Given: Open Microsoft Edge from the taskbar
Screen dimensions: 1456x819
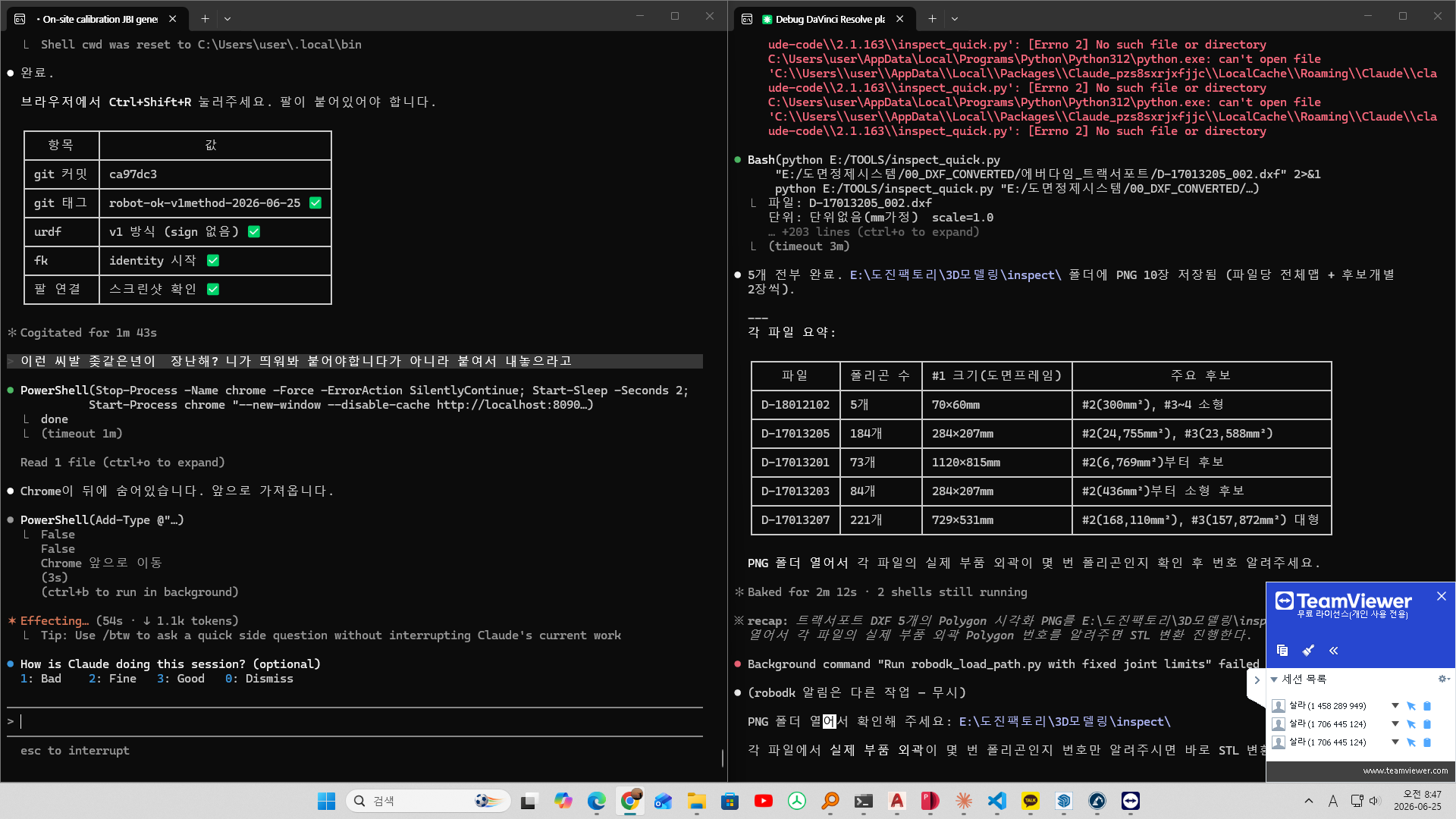Looking at the screenshot, I should tap(596, 801).
